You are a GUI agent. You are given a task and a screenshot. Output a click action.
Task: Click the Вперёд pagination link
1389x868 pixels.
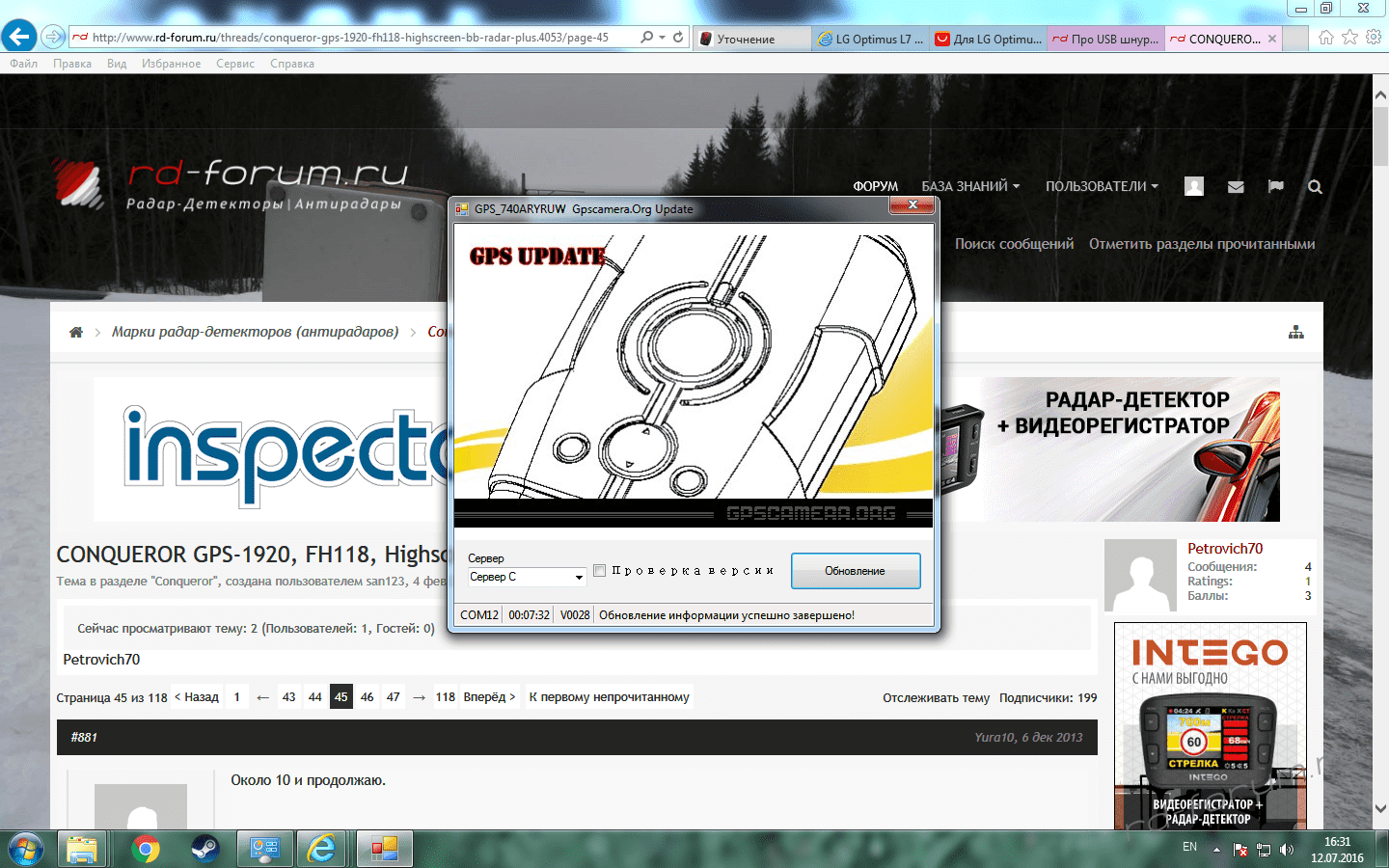pos(489,696)
